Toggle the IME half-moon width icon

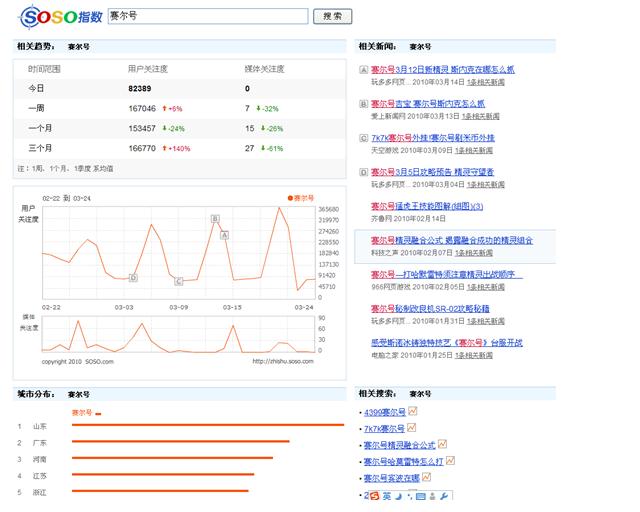pyautogui.click(x=399, y=496)
